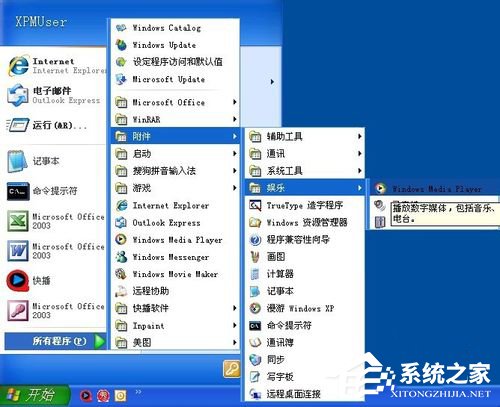The width and height of the screenshot is (500, 407).
Task: Click the Microsoft Update icon
Action: [121, 79]
